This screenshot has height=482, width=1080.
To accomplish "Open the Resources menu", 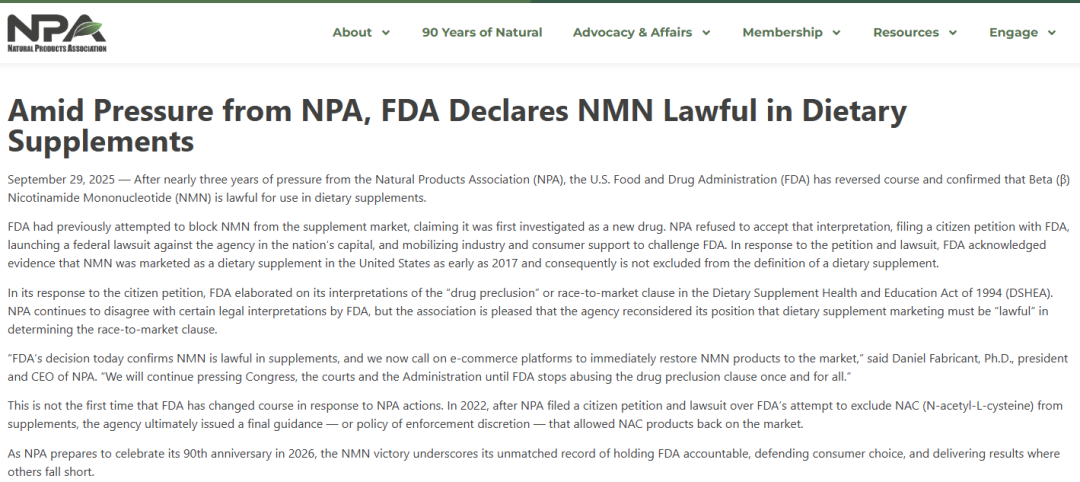I will click(x=906, y=32).
